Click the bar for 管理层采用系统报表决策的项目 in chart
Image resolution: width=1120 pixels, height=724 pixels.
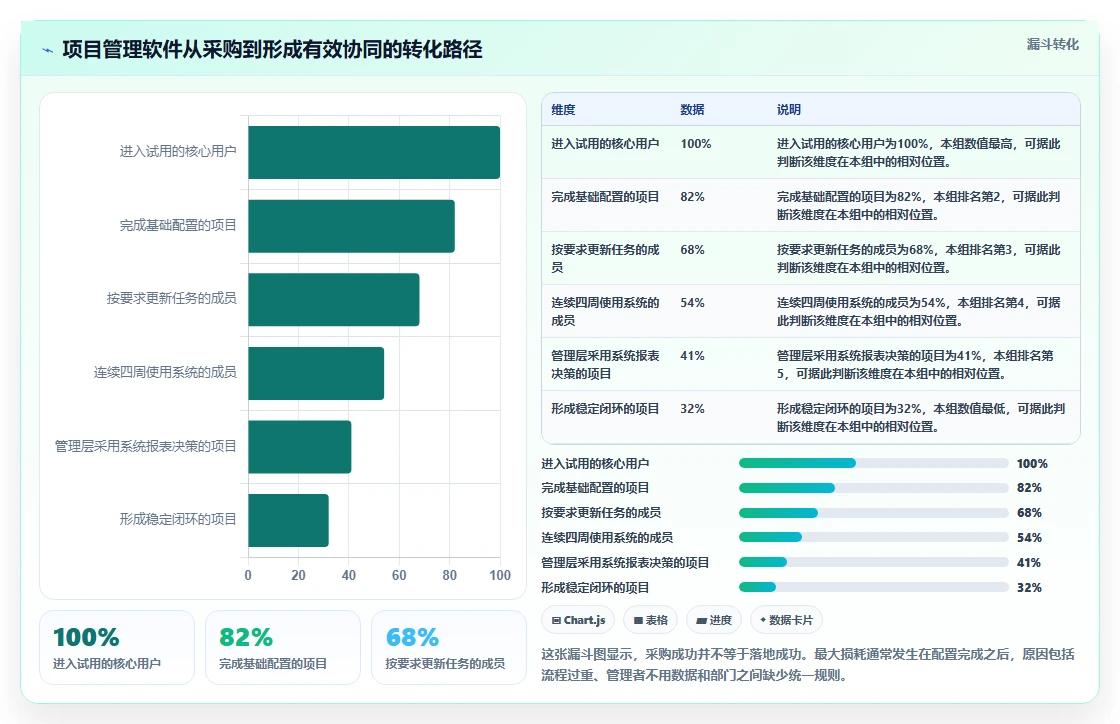(x=300, y=447)
